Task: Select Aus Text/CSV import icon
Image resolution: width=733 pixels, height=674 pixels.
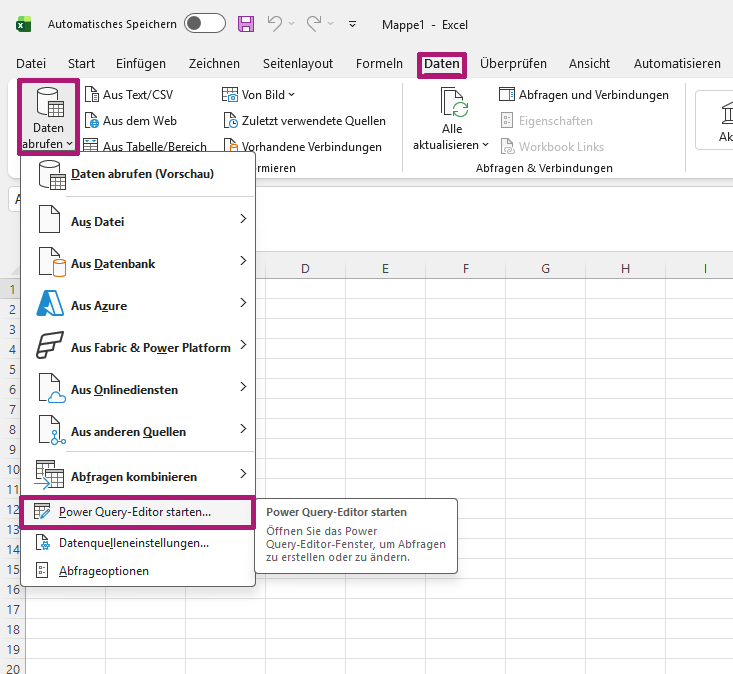Action: [x=91, y=95]
